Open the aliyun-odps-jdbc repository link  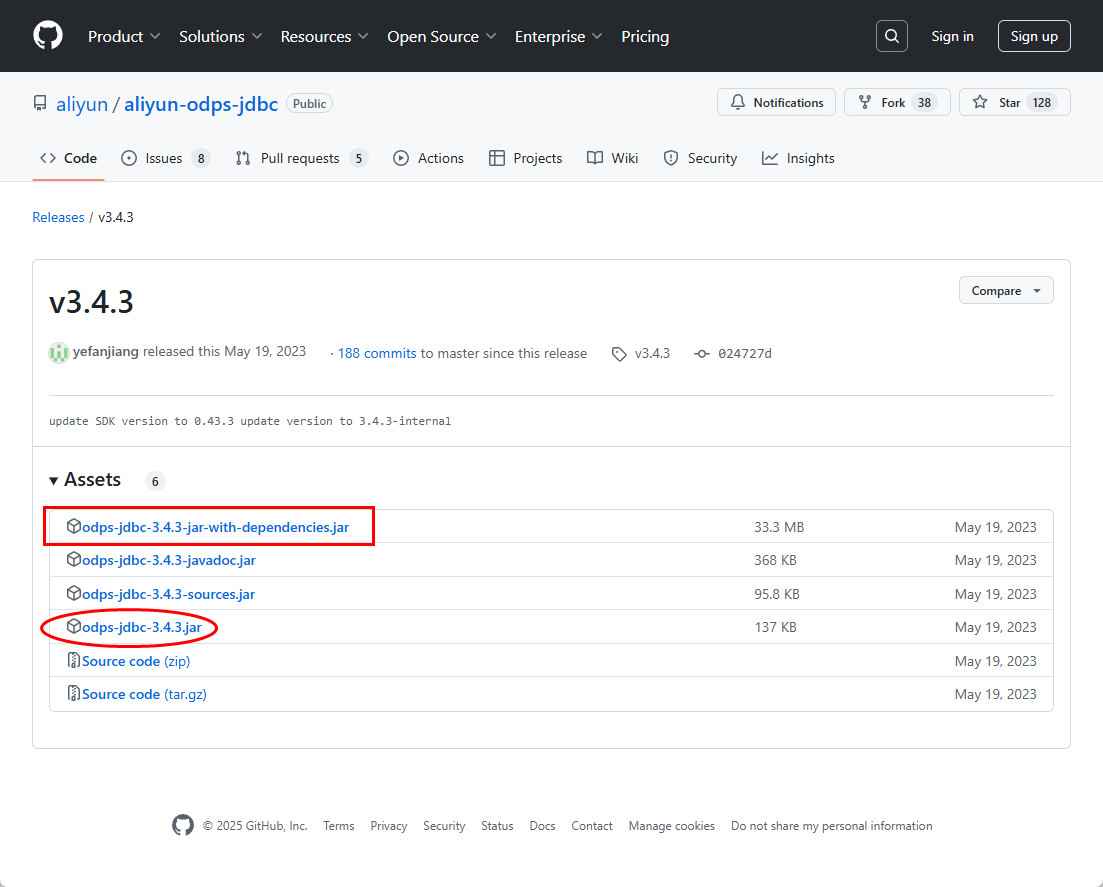(x=201, y=104)
